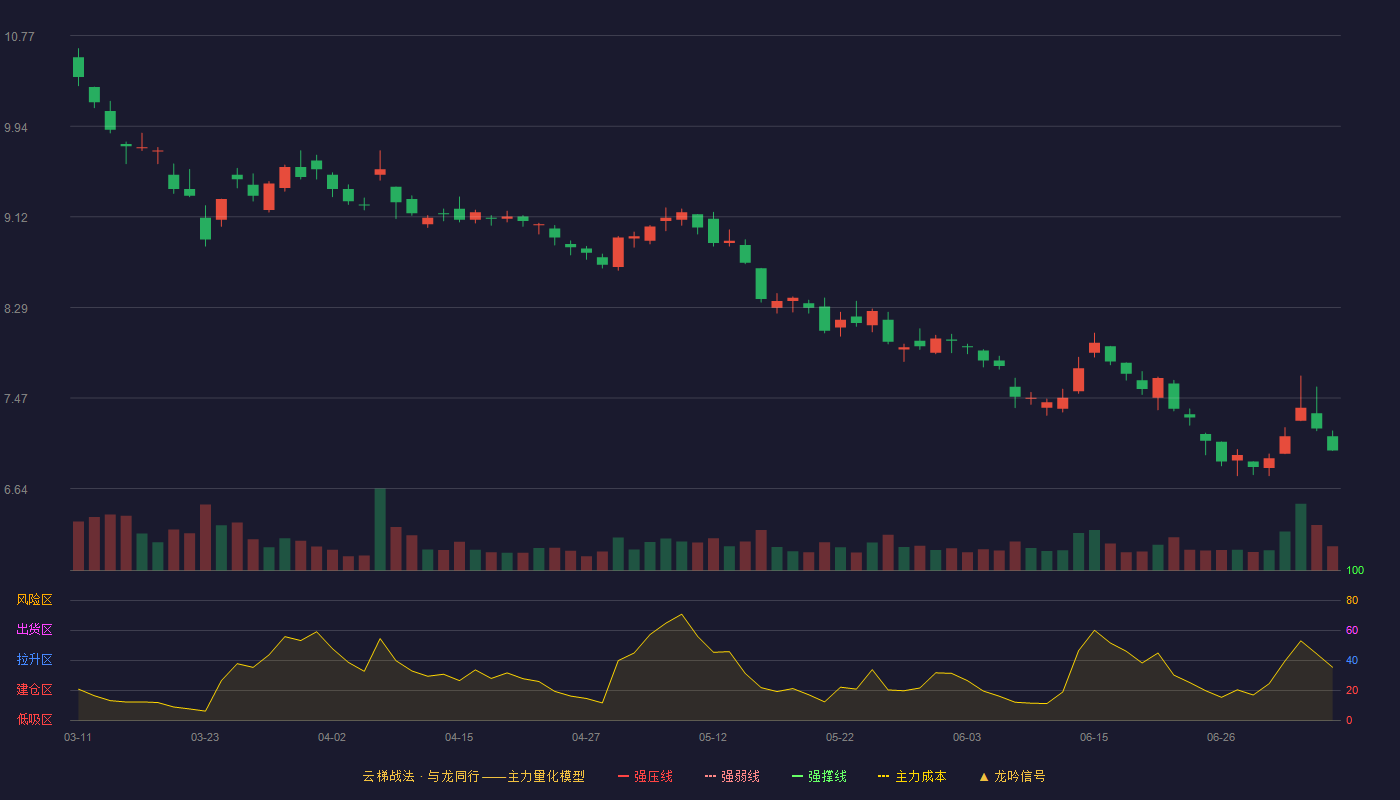Click the 6.64 price axis label
This screenshot has width=1400, height=800.
point(17,490)
